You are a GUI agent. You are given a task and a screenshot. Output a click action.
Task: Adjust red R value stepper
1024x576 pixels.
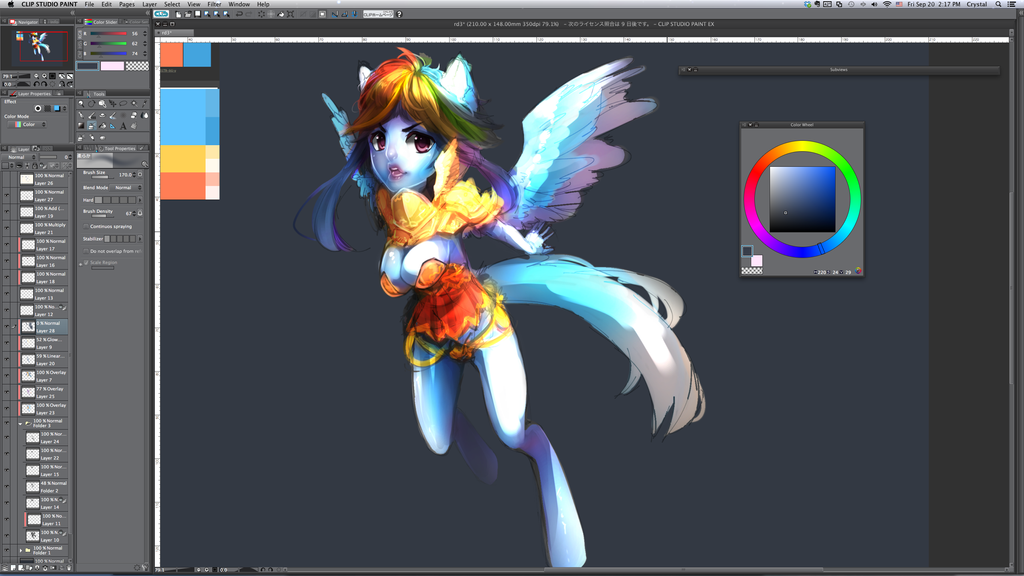[145, 33]
